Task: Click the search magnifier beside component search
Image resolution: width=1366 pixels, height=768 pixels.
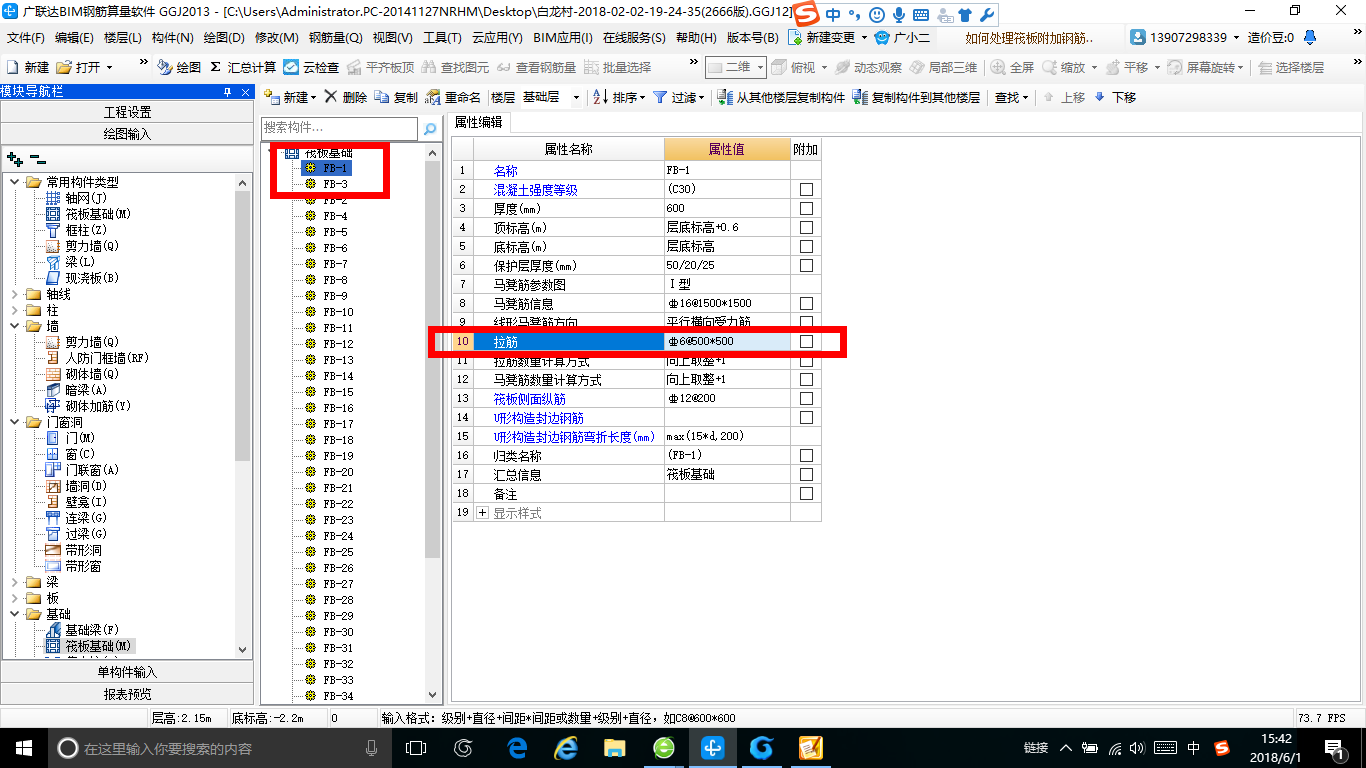Action: [x=430, y=129]
